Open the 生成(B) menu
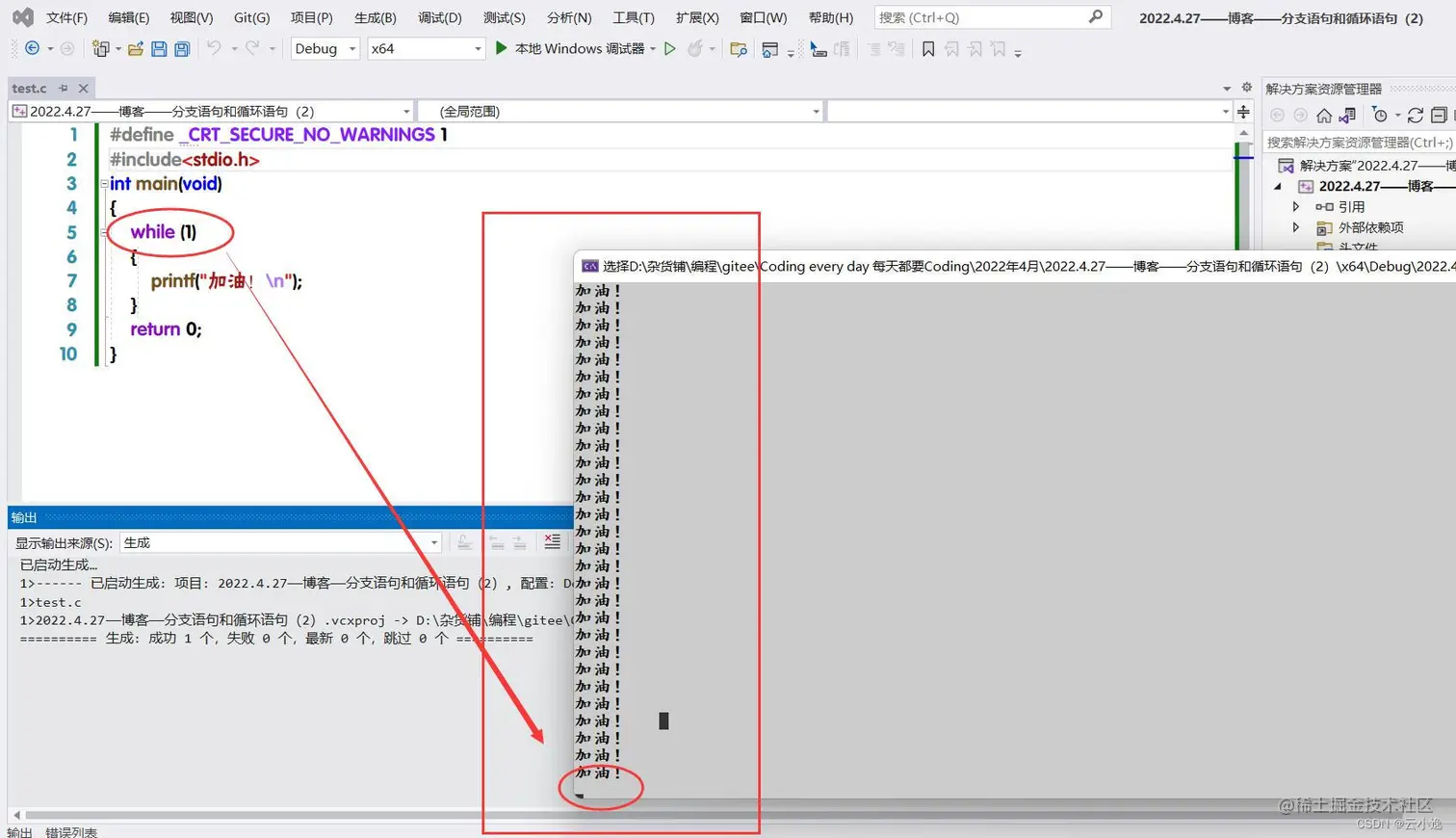The image size is (1456, 838). (376, 17)
